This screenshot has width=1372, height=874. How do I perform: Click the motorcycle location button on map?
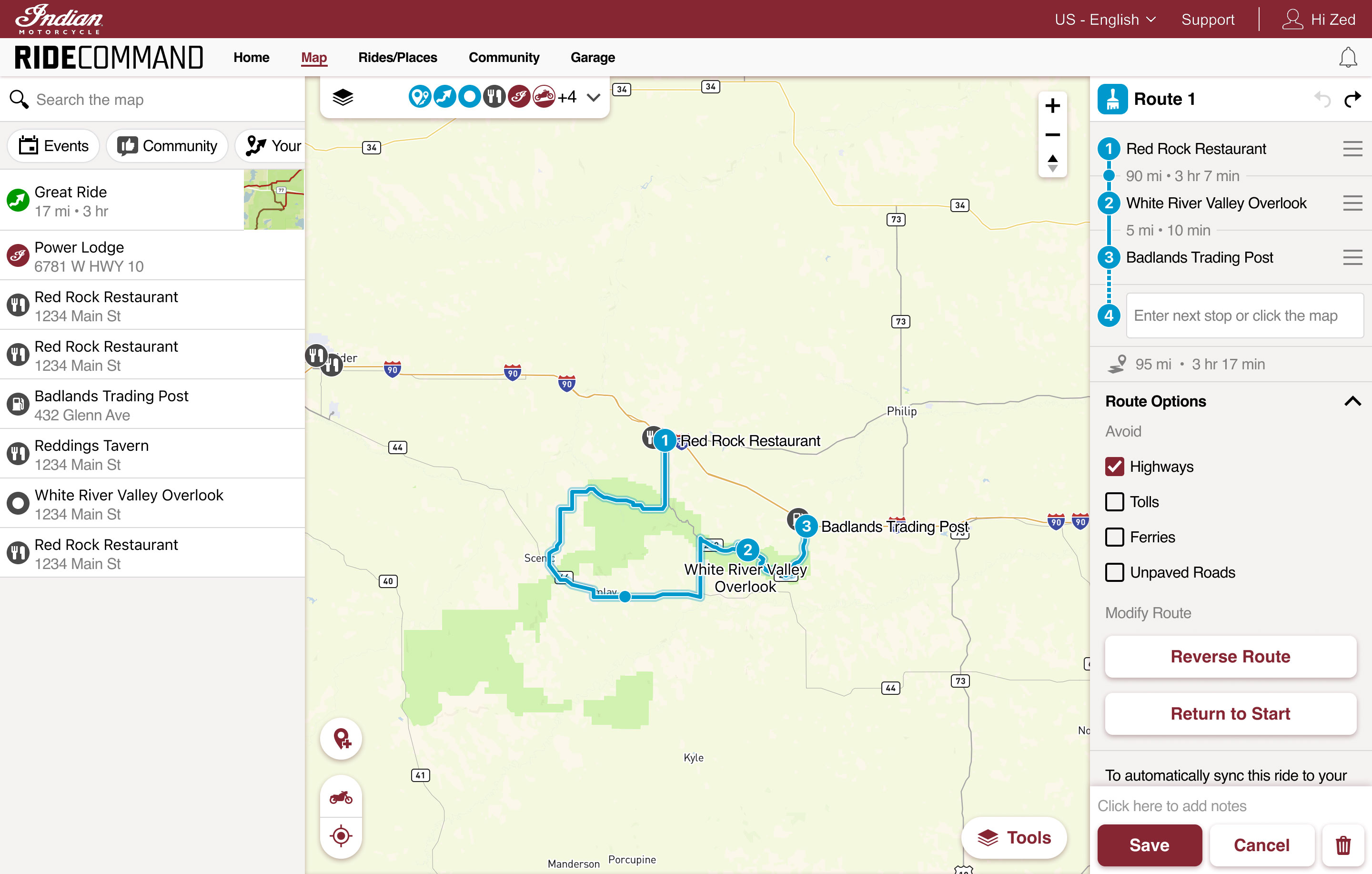[x=341, y=796]
